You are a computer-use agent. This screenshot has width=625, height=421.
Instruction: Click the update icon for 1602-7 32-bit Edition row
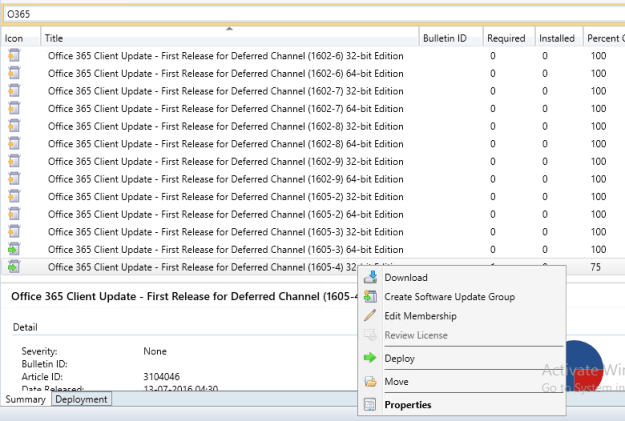pos(14,90)
